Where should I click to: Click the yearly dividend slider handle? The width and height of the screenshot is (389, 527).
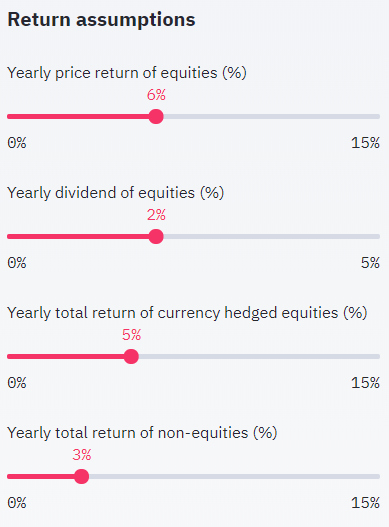tap(156, 236)
